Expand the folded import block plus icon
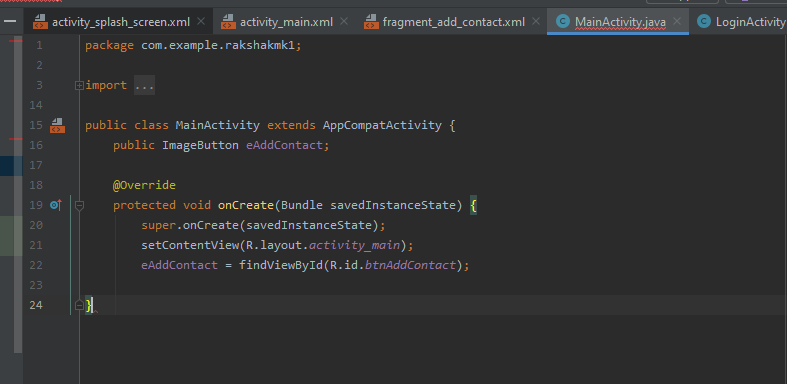Viewport: 787px width, 384px height. 79,85
